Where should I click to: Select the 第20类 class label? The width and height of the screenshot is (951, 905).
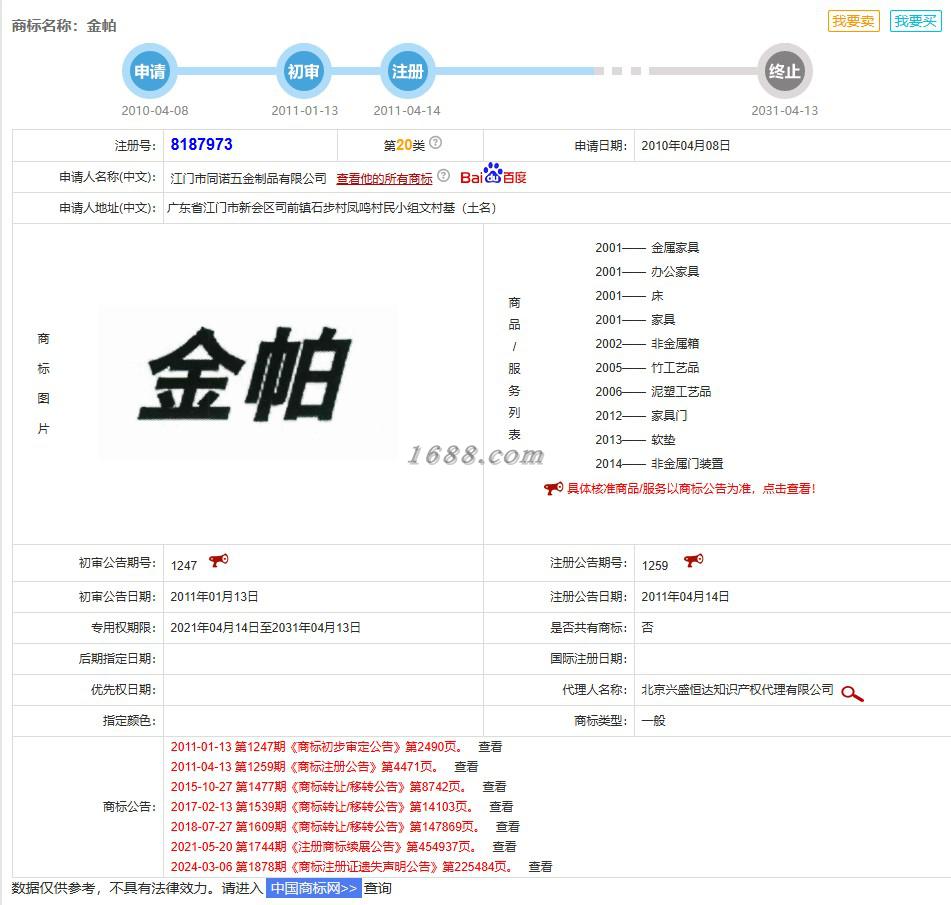click(x=404, y=145)
